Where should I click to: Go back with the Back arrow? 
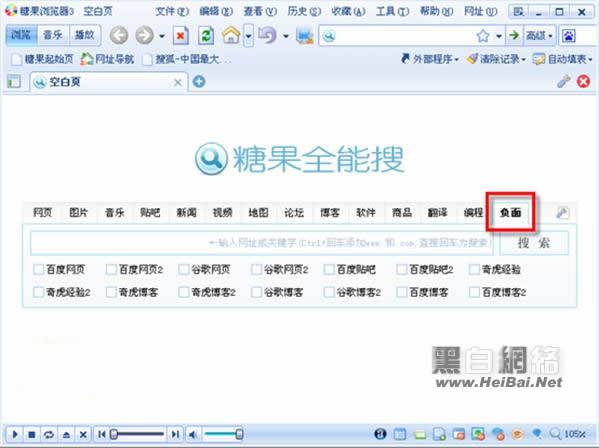pyautogui.click(x=119, y=36)
